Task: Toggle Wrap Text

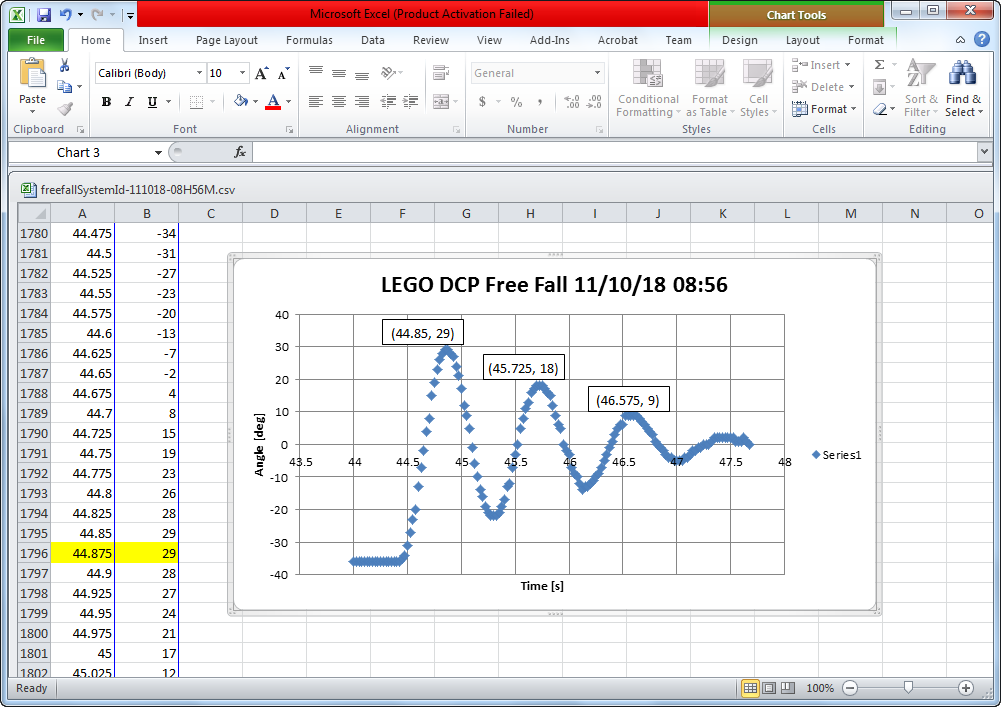Action: [440, 72]
